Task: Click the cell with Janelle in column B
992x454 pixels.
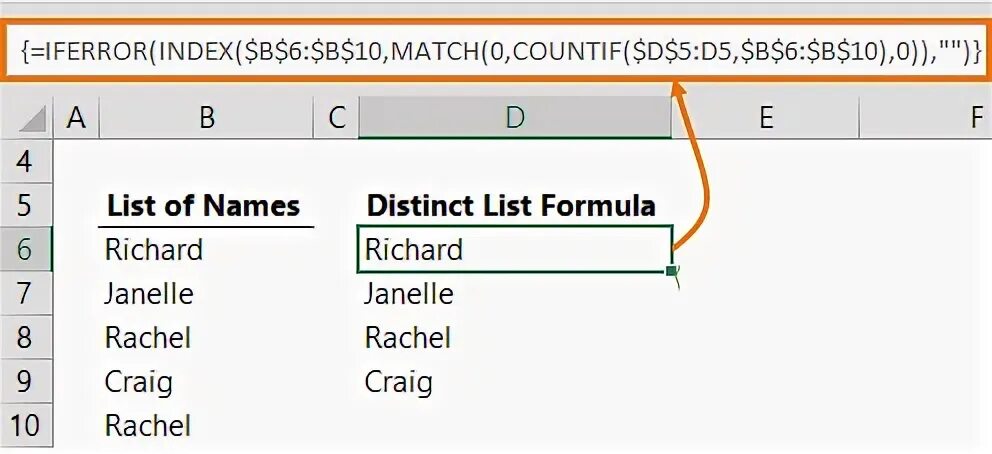Action: [x=150, y=294]
